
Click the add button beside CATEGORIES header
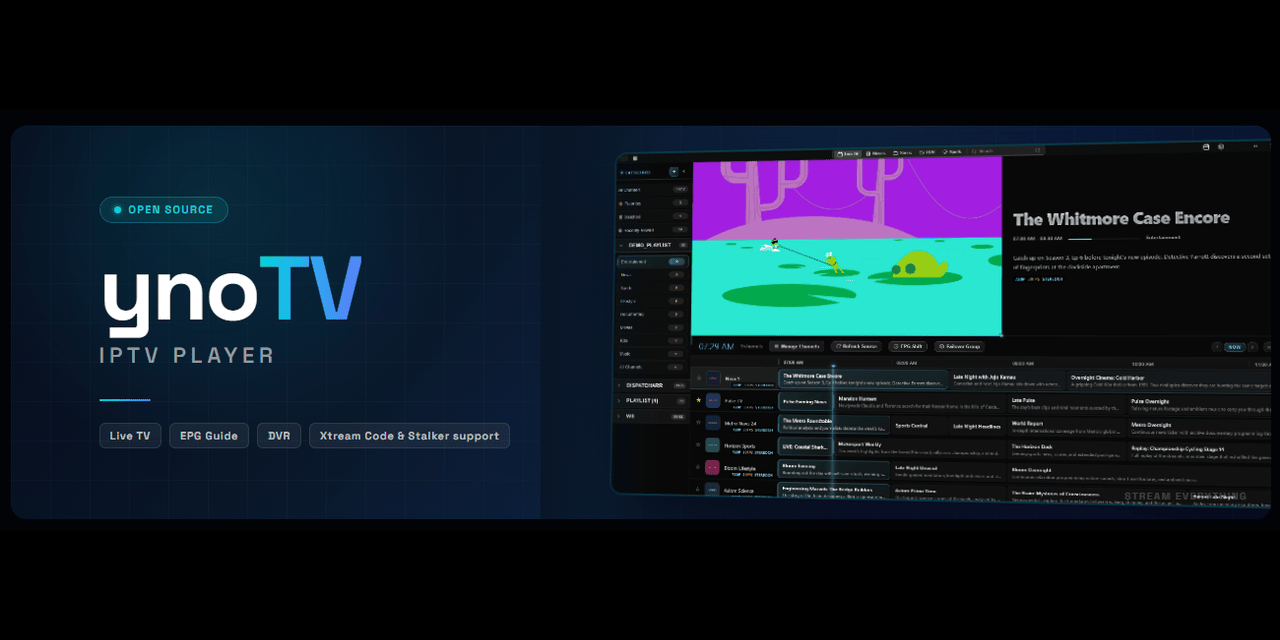674,172
